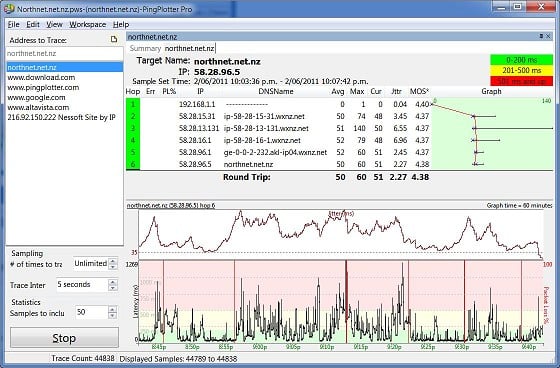
Task: Open the Workspace menu
Action: [88, 25]
